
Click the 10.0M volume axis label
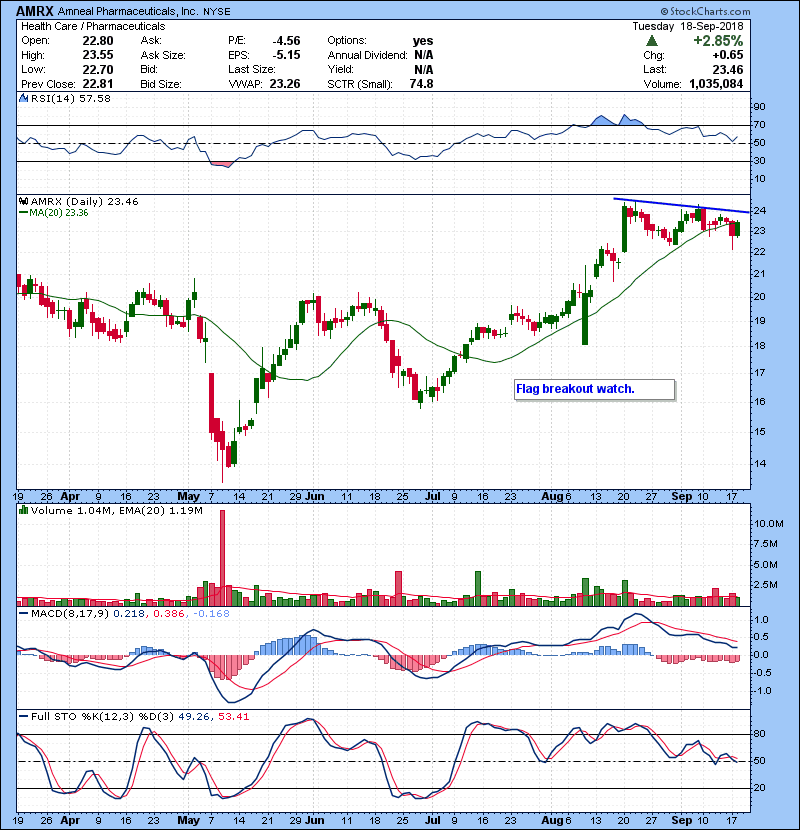point(768,524)
